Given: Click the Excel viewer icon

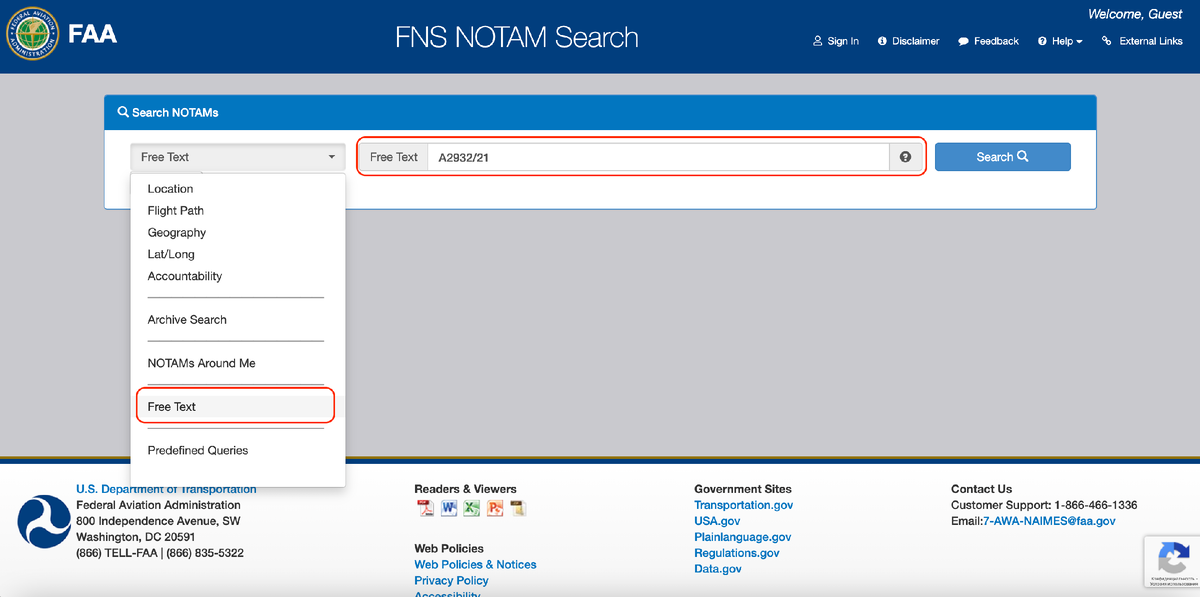Looking at the screenshot, I should click(x=471, y=508).
